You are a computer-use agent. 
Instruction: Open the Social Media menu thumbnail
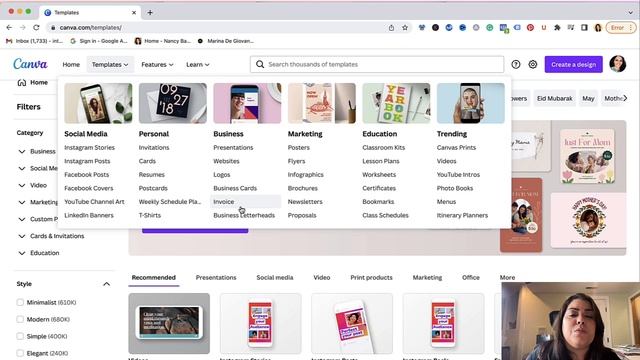point(98,103)
